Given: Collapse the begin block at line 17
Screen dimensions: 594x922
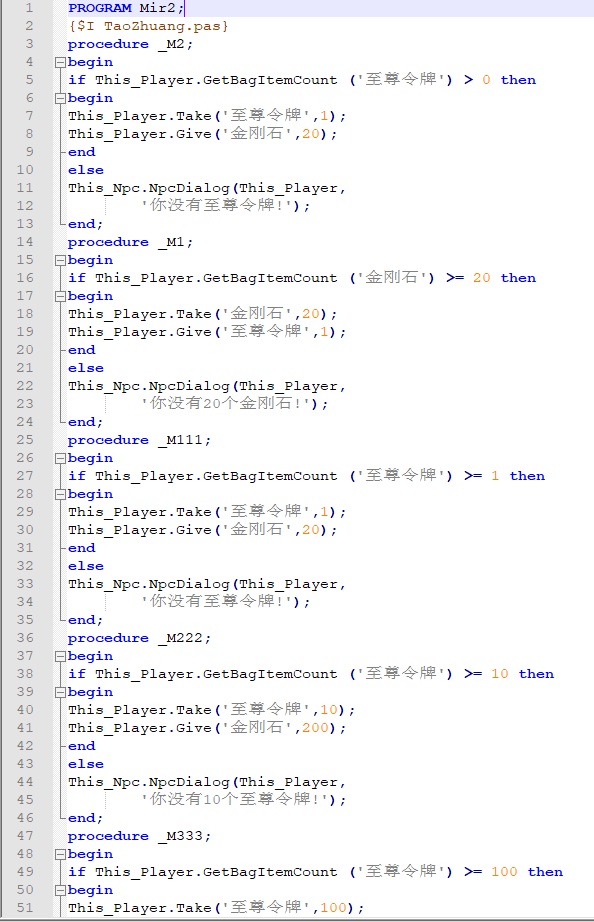Looking at the screenshot, I should pyautogui.click(x=60, y=296).
